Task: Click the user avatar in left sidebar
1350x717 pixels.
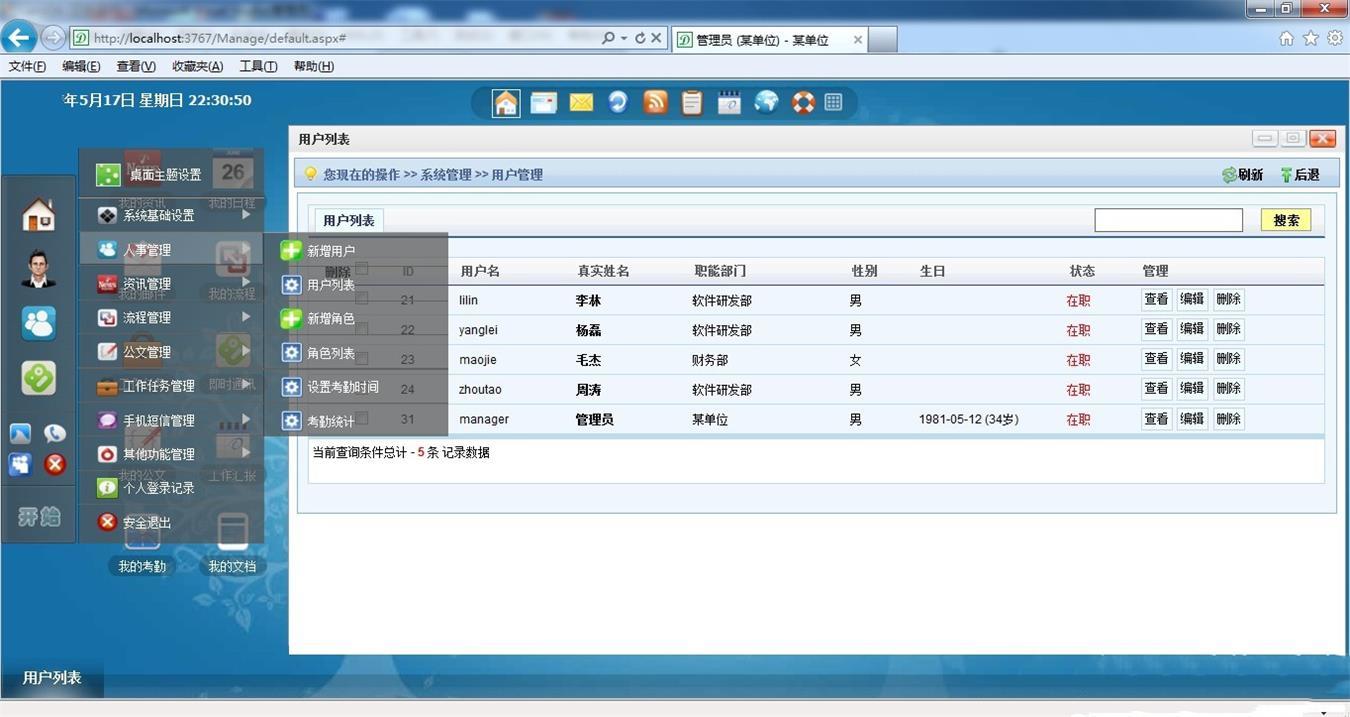Action: 39,268
